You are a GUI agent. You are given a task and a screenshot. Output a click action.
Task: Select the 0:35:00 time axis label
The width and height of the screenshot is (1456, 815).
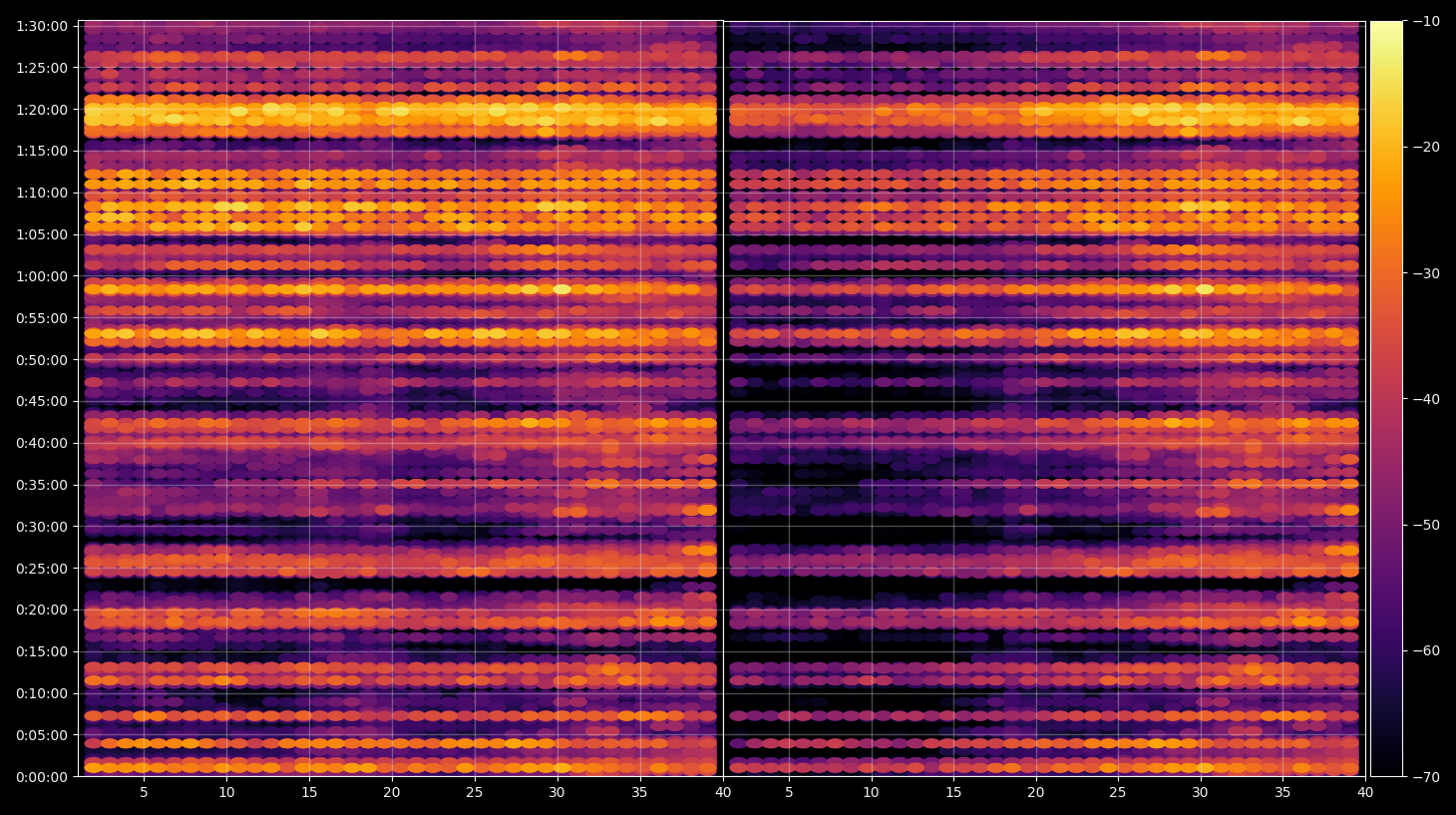[42, 486]
